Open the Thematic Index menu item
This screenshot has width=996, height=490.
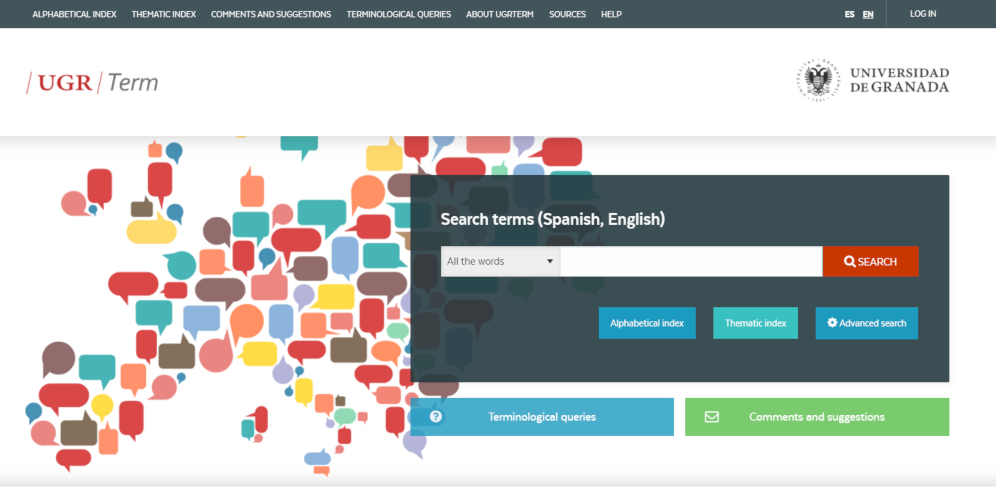pos(164,14)
